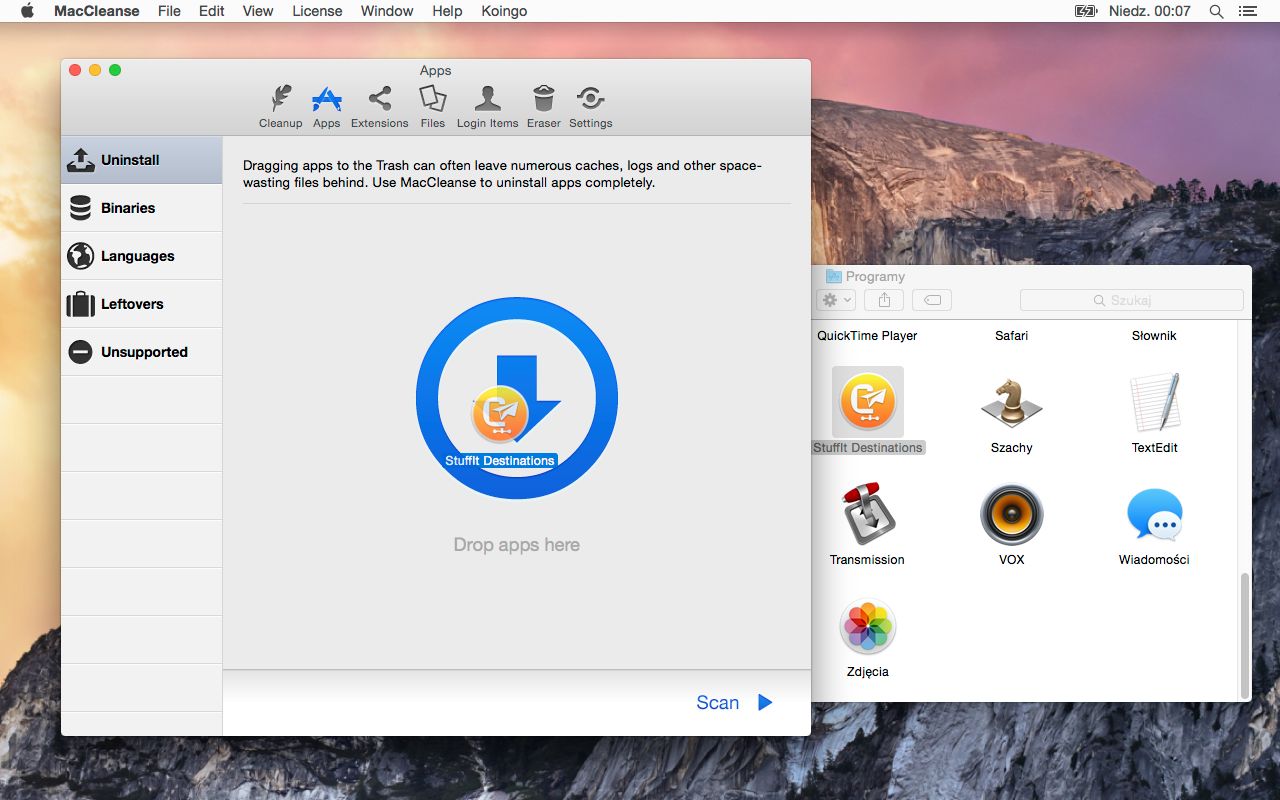
Task: Start the Scan button
Action: pyautogui.click(x=734, y=703)
